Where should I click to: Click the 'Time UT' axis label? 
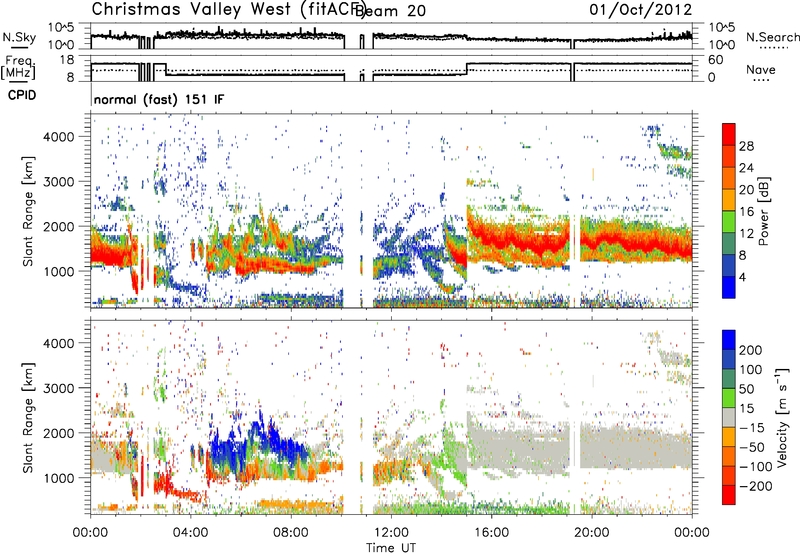(391, 548)
